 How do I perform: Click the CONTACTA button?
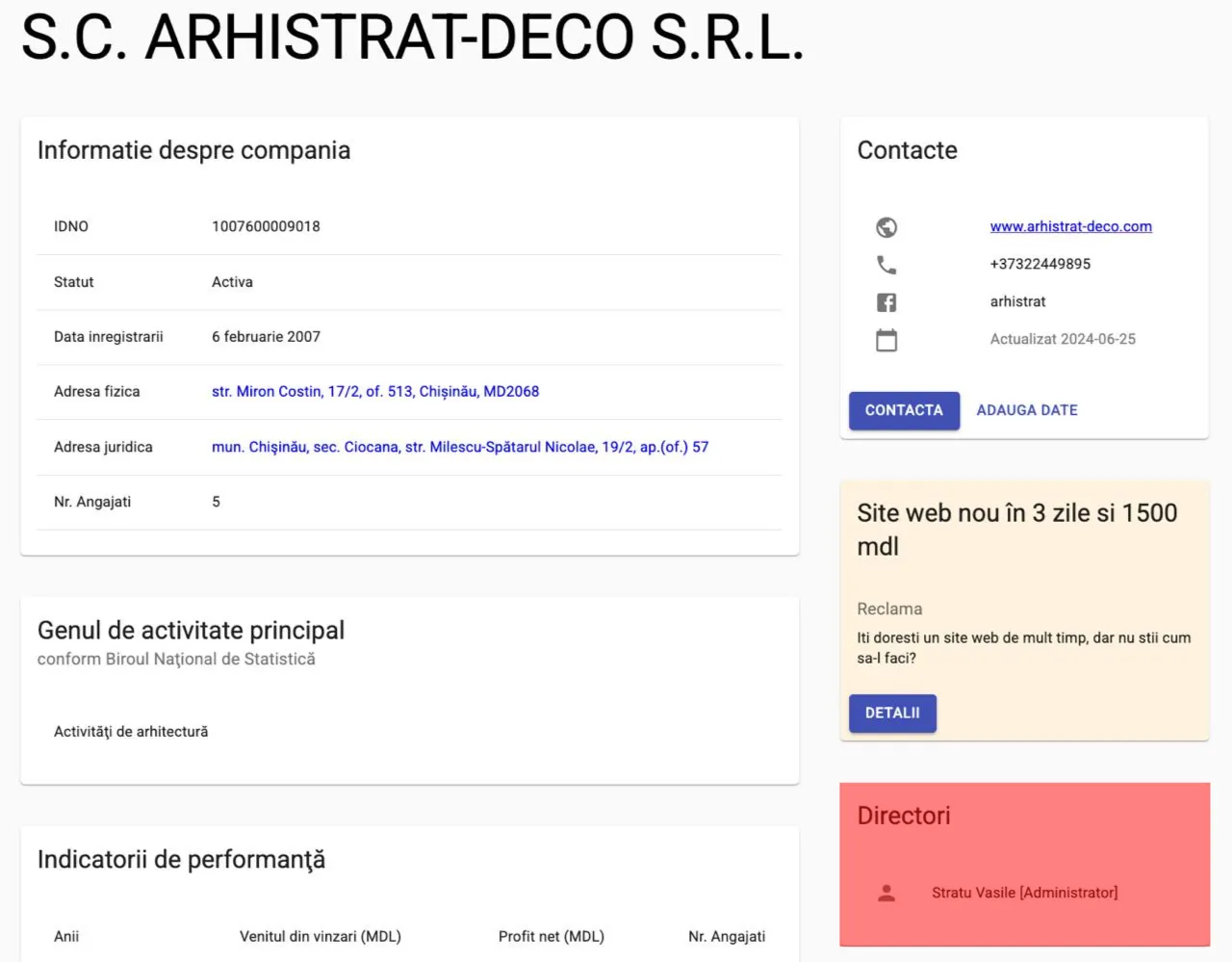(904, 410)
